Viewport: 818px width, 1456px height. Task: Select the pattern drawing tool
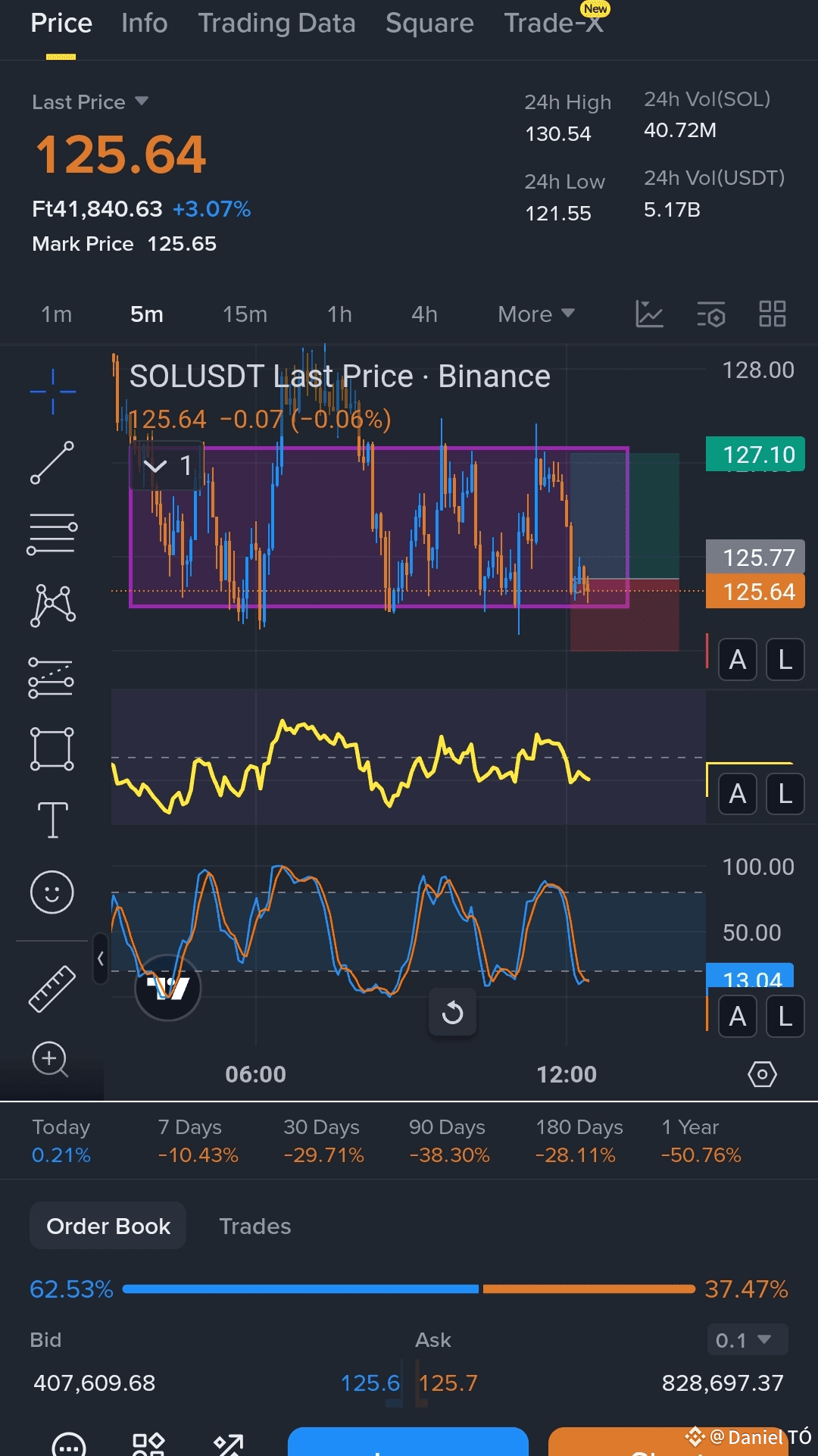point(52,605)
